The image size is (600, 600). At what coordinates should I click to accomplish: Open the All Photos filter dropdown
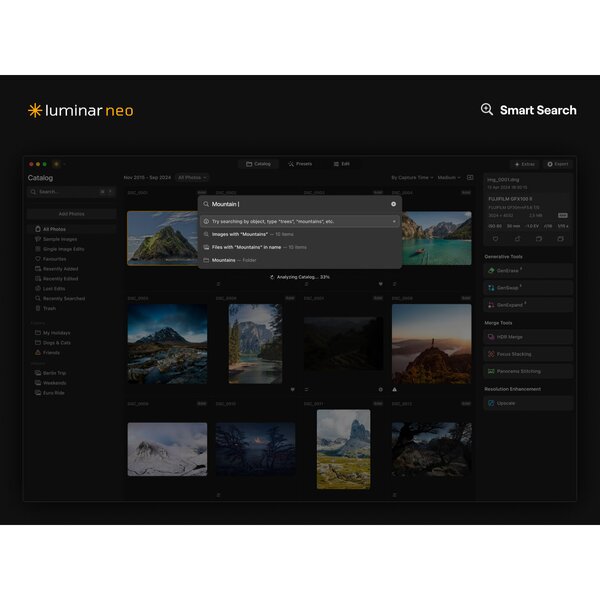pos(192,178)
